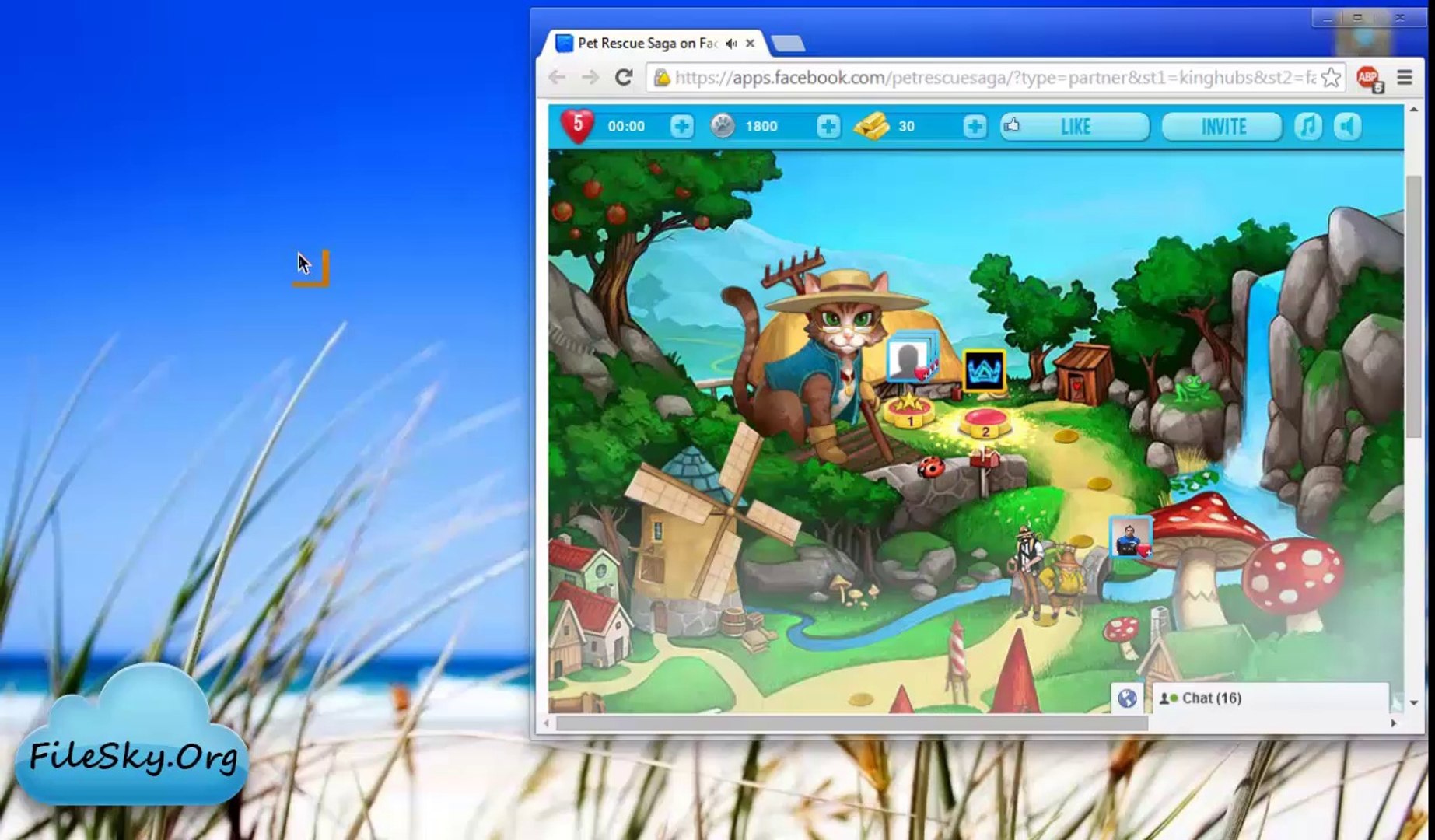Viewport: 1435px width, 840px height.
Task: Click the scroll left arrow
Action: pos(546,723)
